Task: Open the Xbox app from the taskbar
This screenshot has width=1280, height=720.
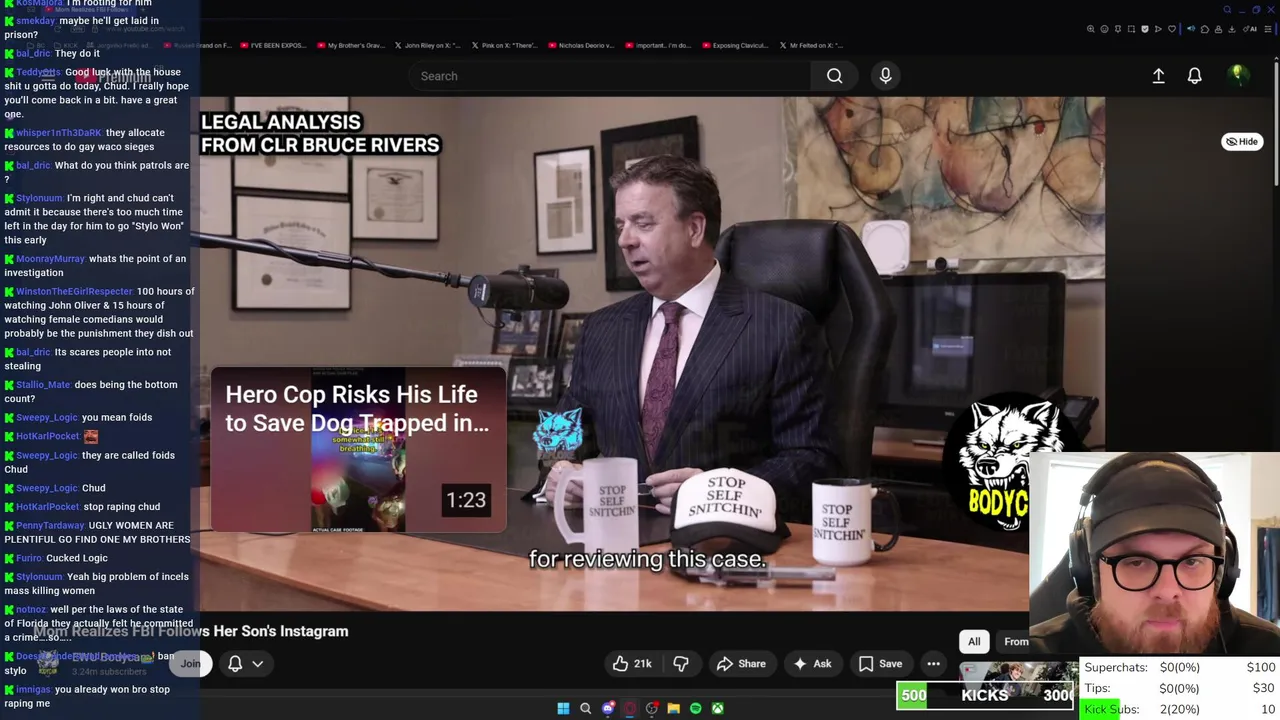Action: click(717, 708)
